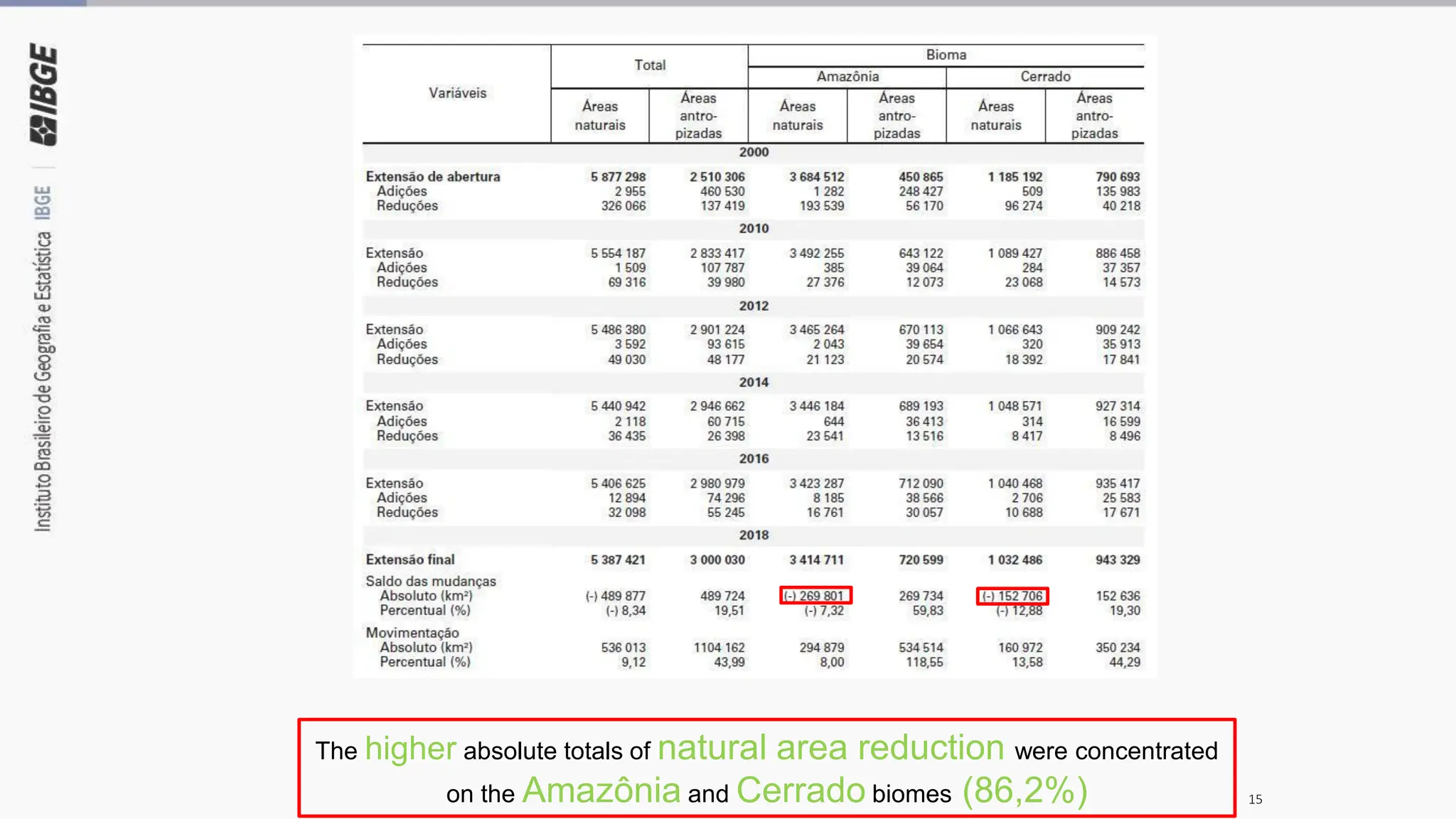
Task: Click the value 5 877 298
Action: point(618,176)
